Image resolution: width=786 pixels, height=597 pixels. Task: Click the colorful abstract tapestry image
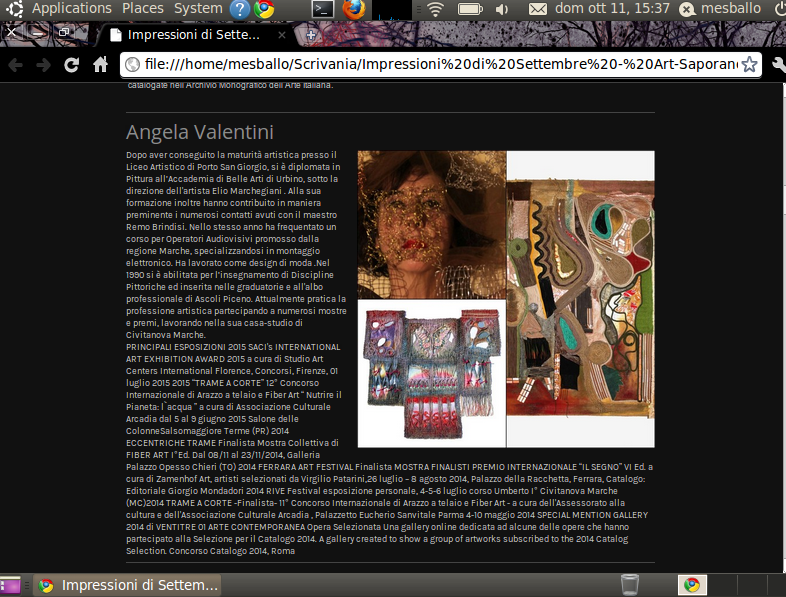(x=580, y=298)
